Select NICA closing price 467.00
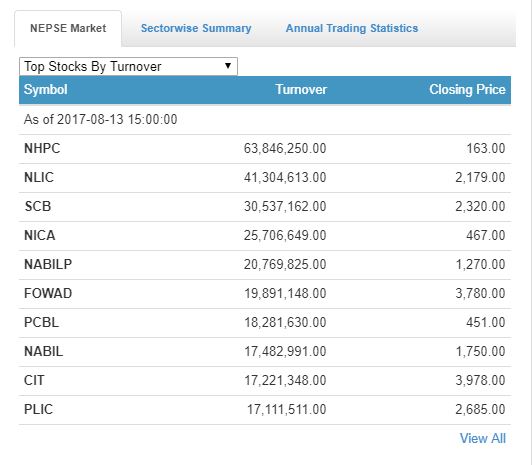Screen dimensions: 532x465 [486, 235]
